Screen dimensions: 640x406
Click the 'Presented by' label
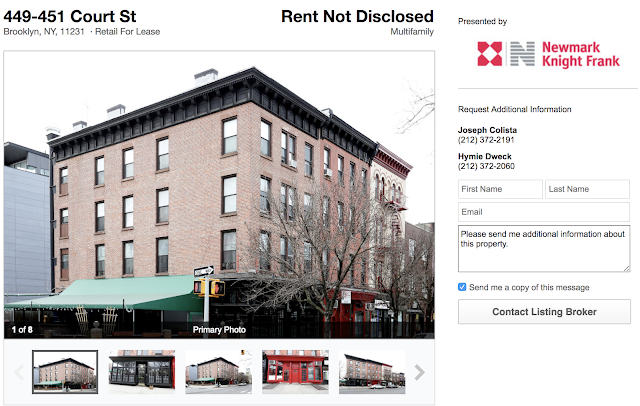(x=482, y=21)
